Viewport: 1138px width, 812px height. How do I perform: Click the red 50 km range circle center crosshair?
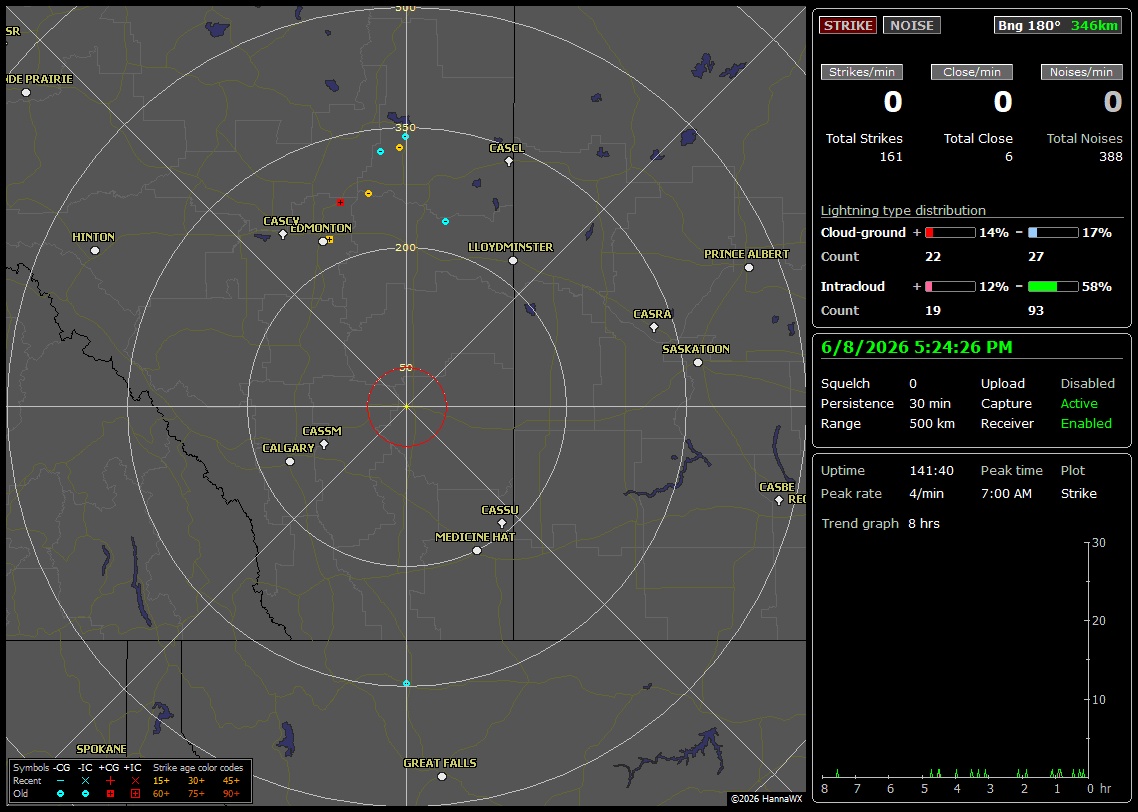406,406
